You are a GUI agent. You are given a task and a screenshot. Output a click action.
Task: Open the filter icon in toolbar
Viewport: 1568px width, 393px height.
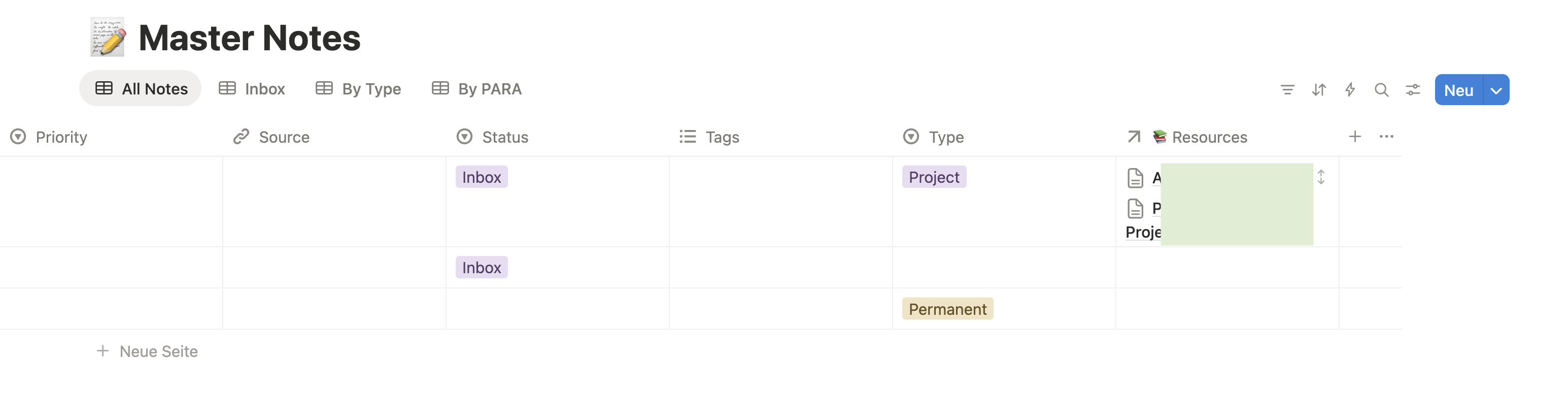coord(1287,90)
